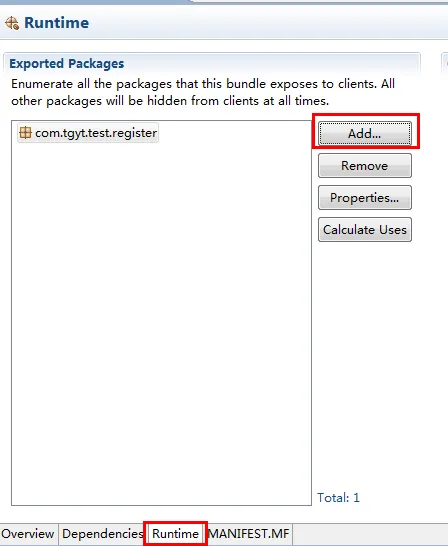Open the MANIFEST.MF source tab

[249, 533]
